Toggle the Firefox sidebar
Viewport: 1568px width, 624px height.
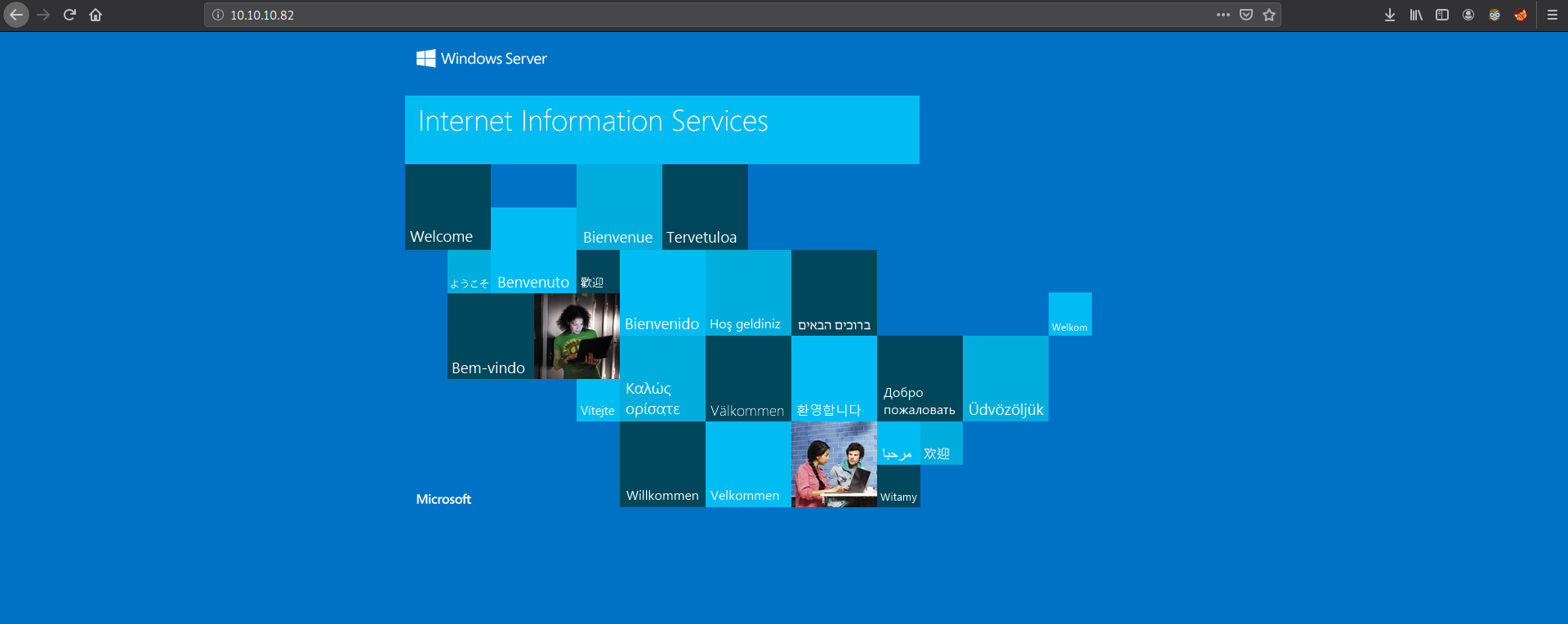1442,15
